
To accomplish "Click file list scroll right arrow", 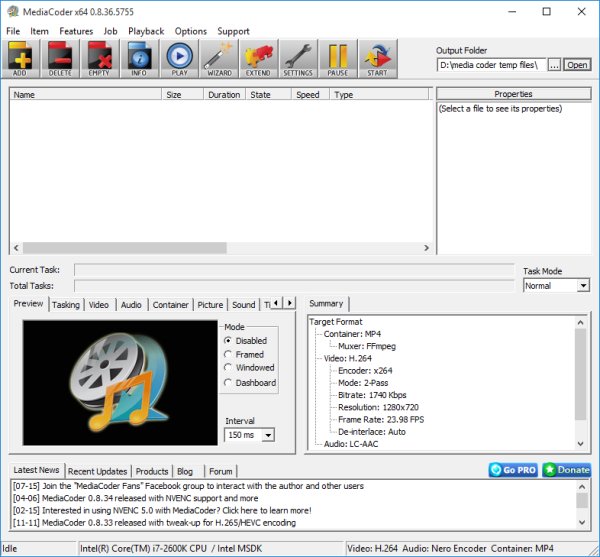I will [426, 248].
